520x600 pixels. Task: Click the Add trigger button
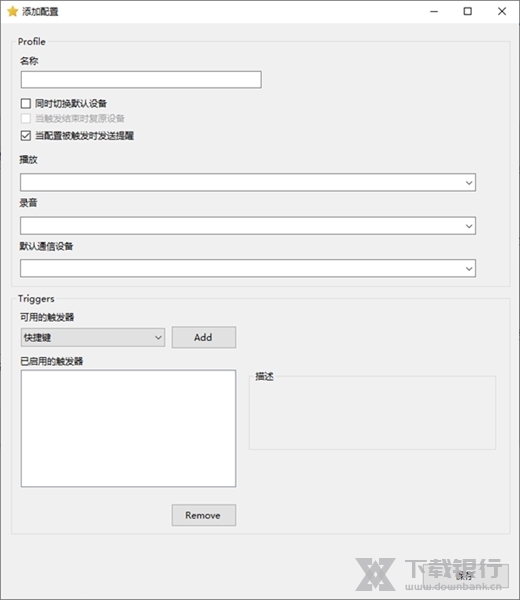click(204, 337)
